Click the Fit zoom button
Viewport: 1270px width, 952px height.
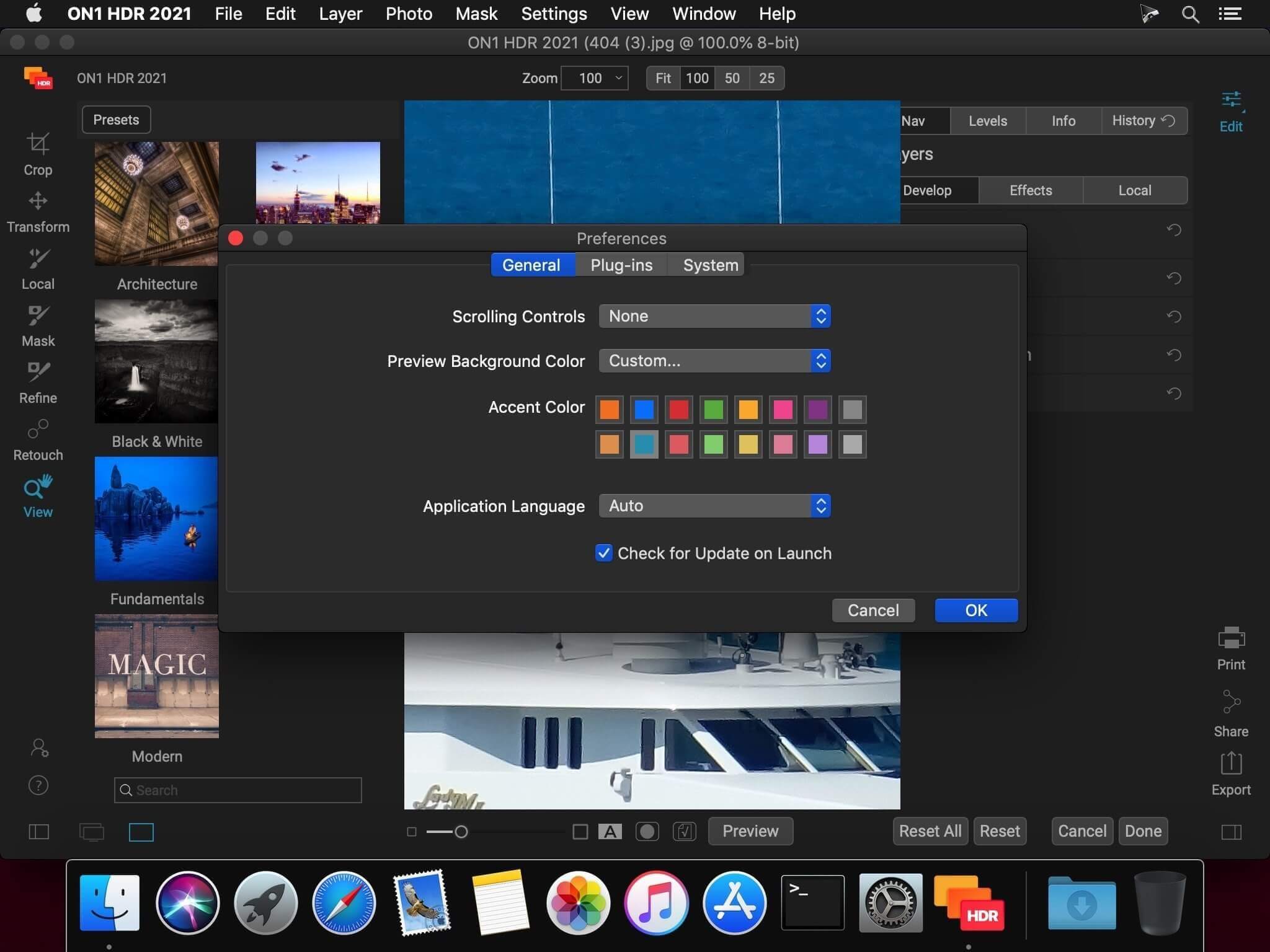[663, 78]
